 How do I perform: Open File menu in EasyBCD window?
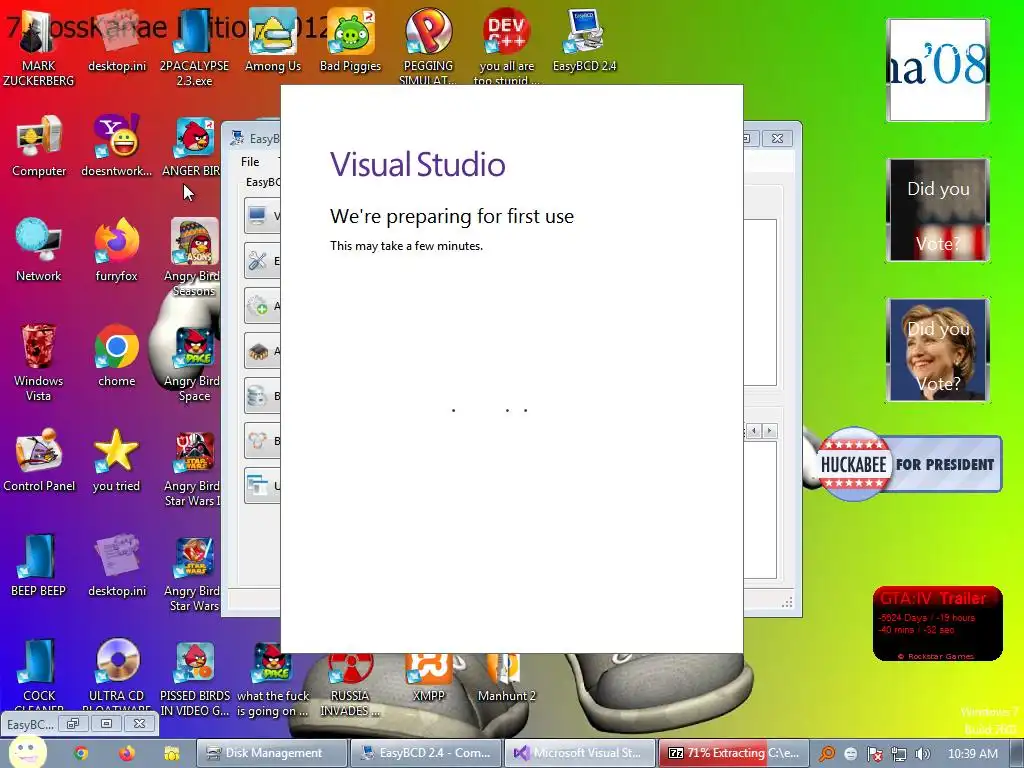(x=250, y=161)
